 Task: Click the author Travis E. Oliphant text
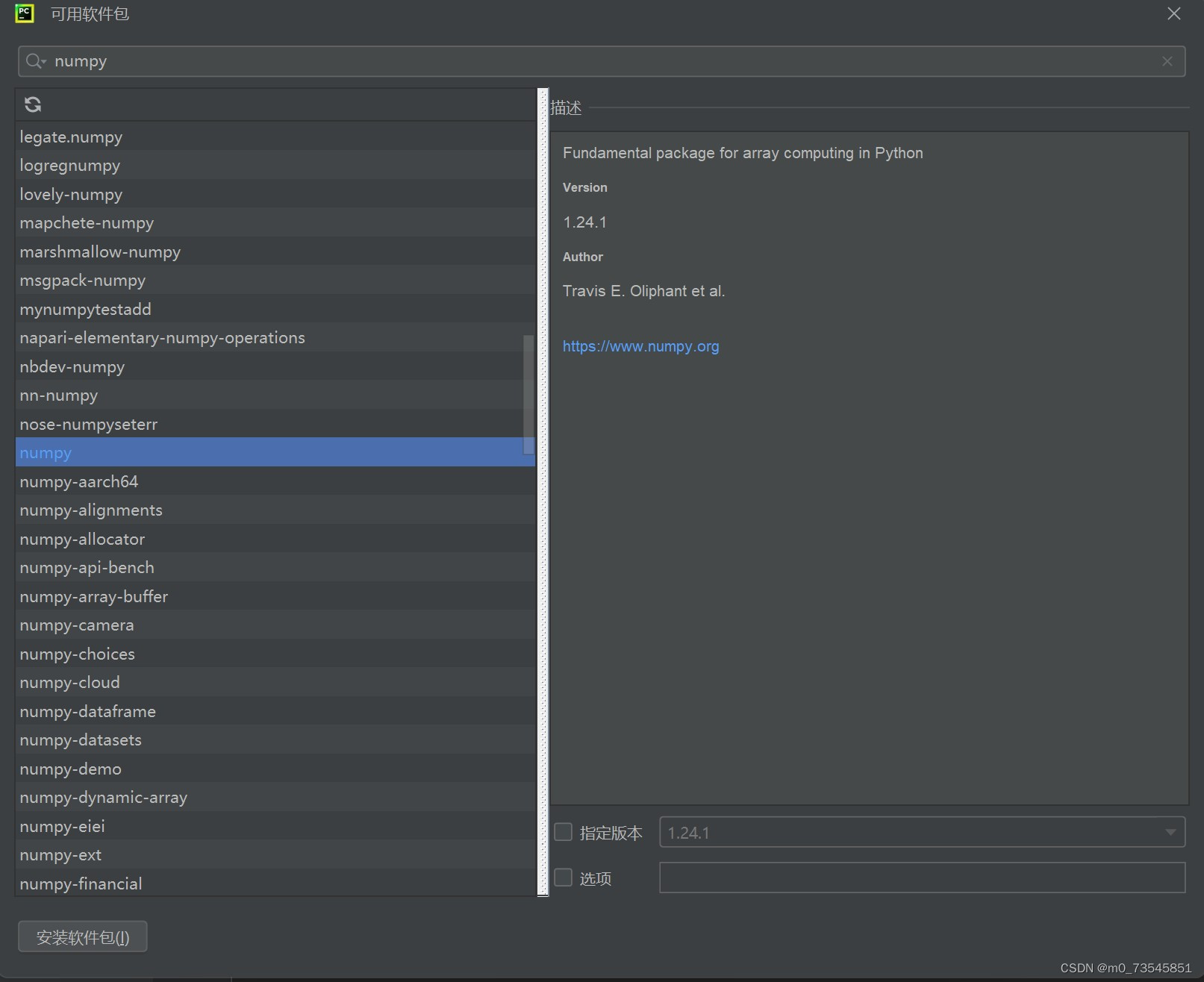[x=643, y=291]
